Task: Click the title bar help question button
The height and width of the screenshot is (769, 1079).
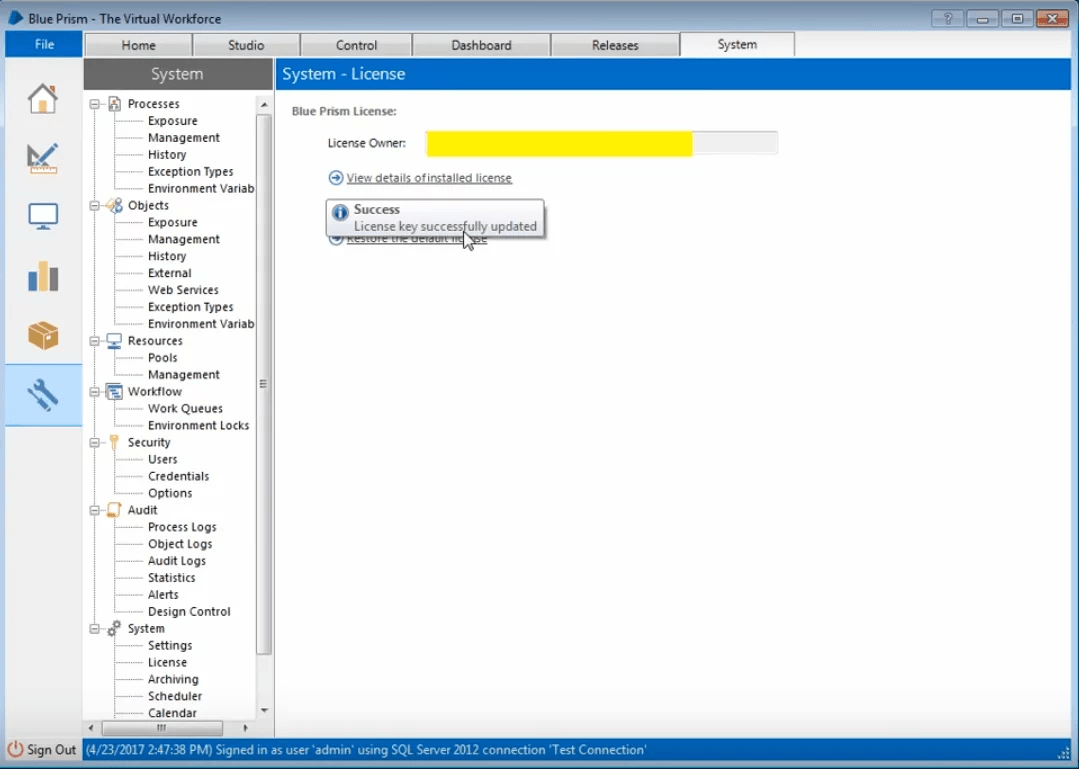Action: 948,19
